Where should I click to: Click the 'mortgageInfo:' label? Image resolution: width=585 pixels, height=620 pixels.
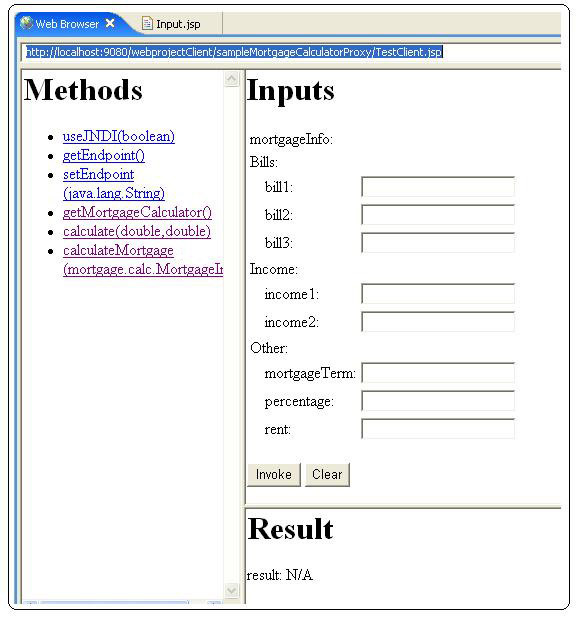point(292,139)
